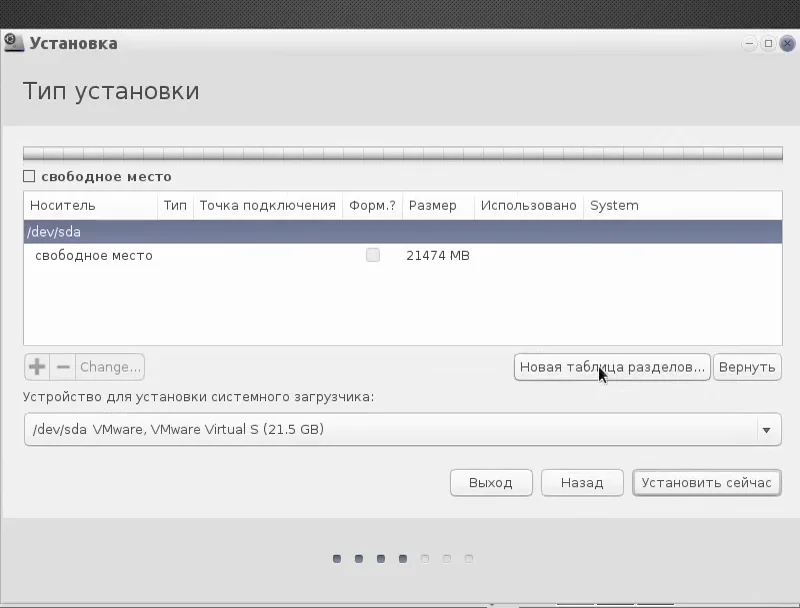
Task: Click Установить сейчас to install
Action: point(707,483)
